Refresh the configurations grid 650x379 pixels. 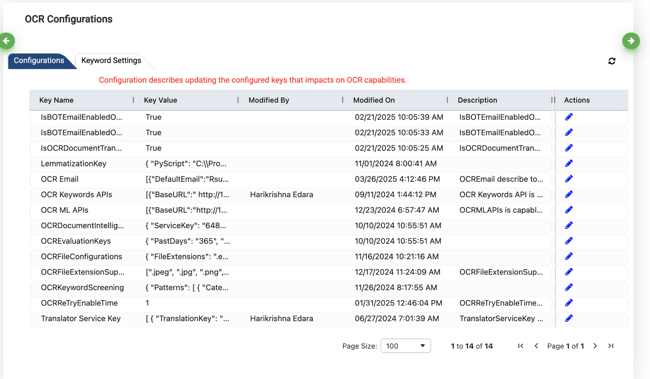(611, 61)
